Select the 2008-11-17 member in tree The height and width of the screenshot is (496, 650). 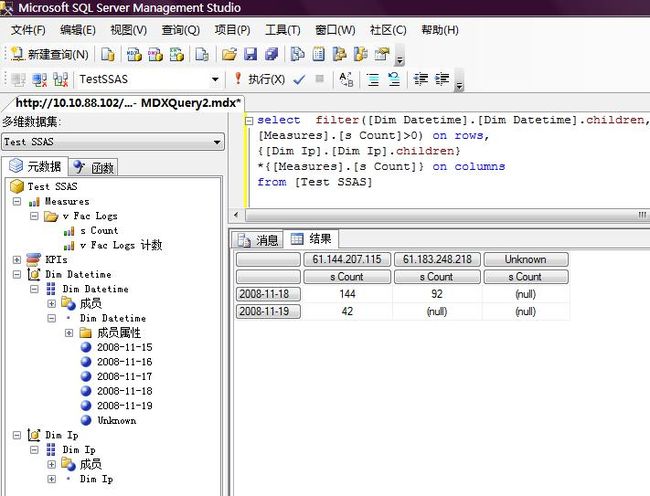124,377
